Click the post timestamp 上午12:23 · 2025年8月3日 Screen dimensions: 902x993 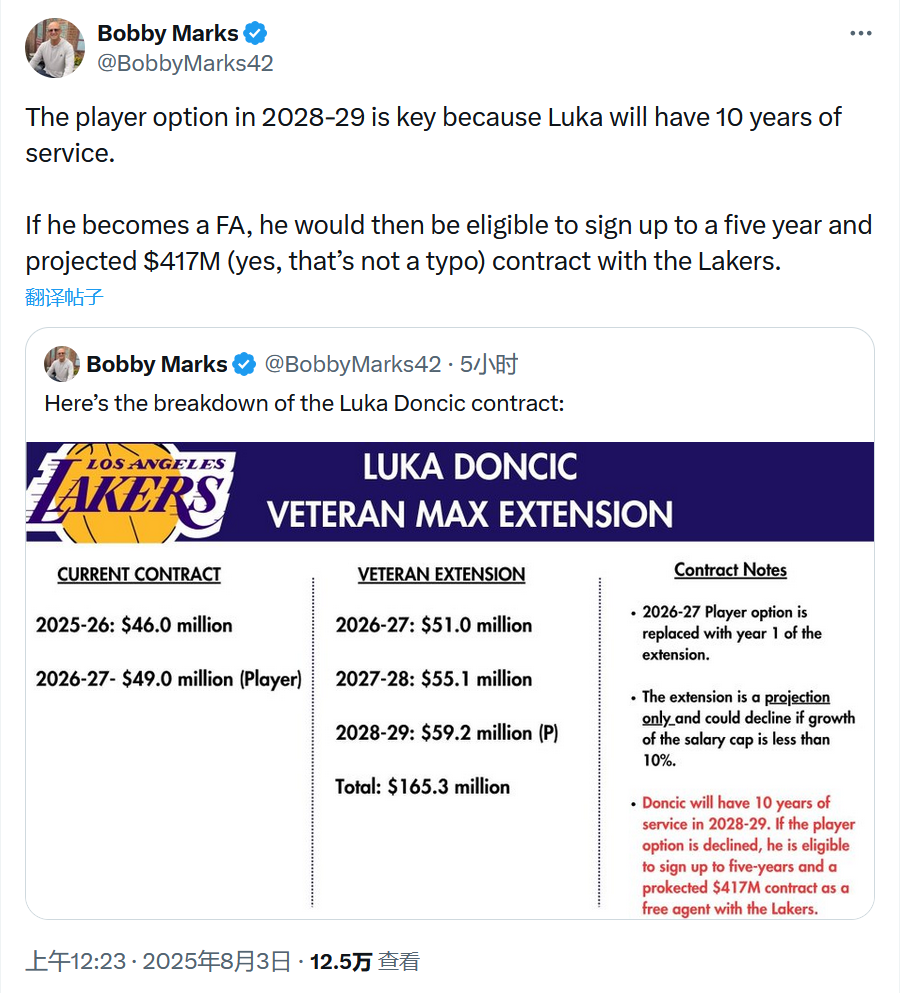pyautogui.click(x=158, y=961)
